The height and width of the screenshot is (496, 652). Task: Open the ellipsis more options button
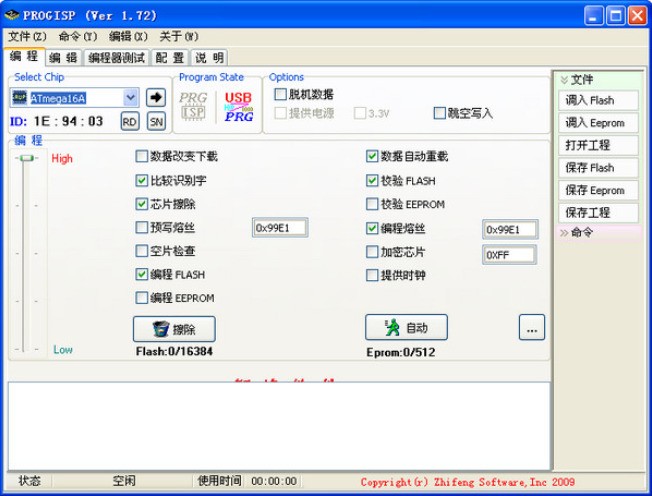pos(532,327)
